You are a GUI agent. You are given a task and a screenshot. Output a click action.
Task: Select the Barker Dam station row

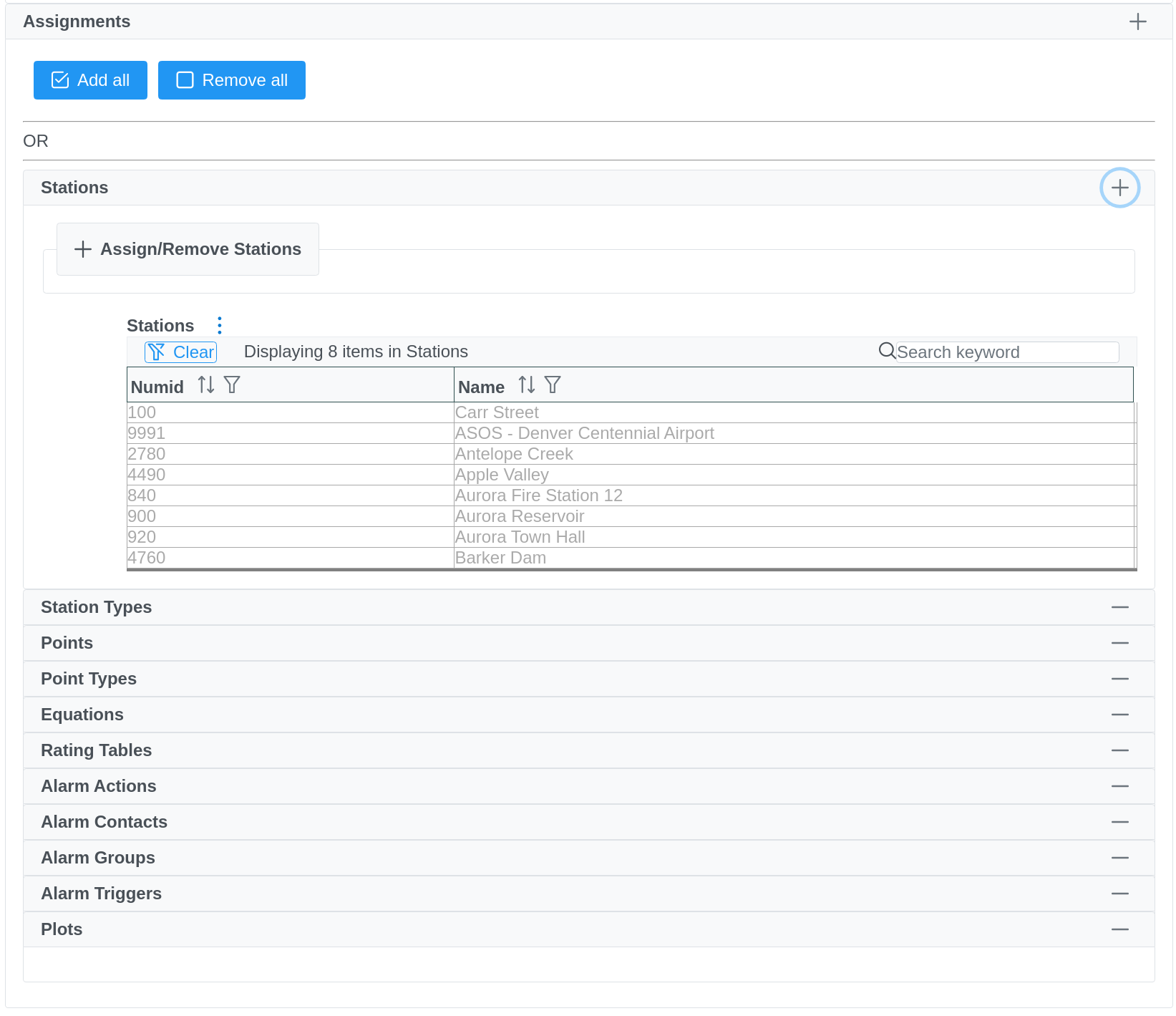(500, 558)
